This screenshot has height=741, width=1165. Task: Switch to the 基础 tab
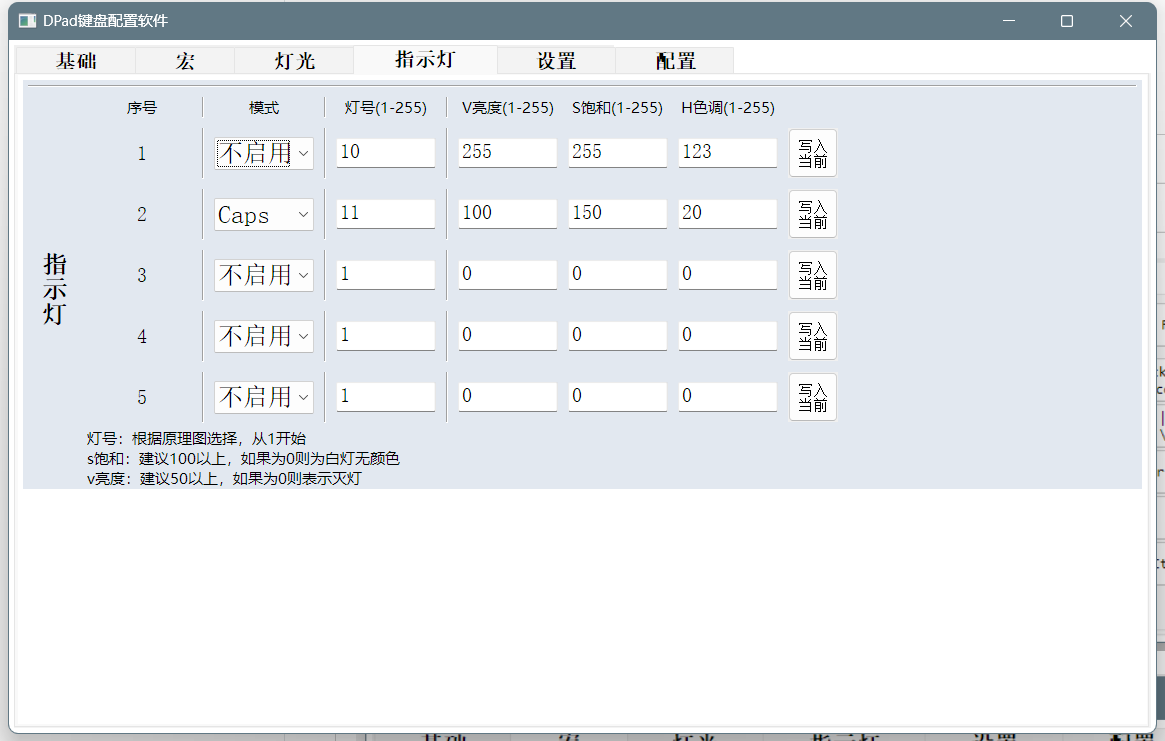tap(76, 60)
